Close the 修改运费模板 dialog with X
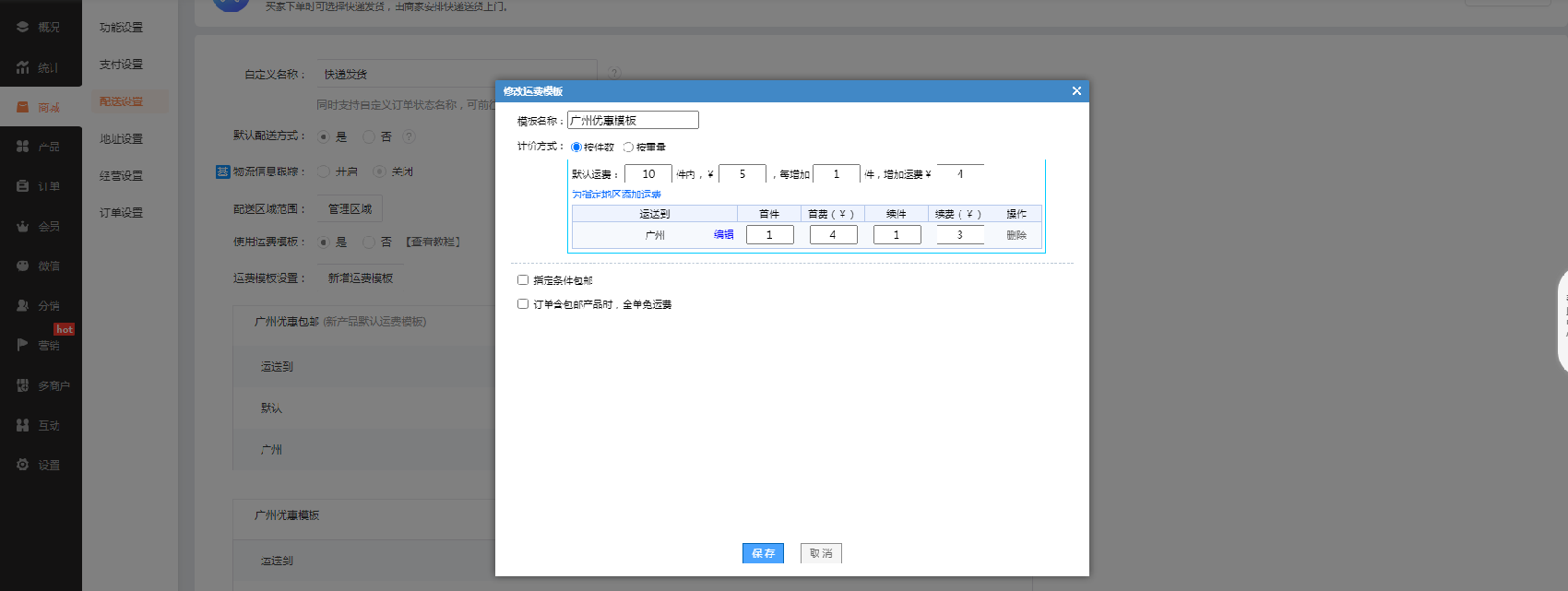Image resolution: width=1568 pixels, height=591 pixels. pos(1076,91)
